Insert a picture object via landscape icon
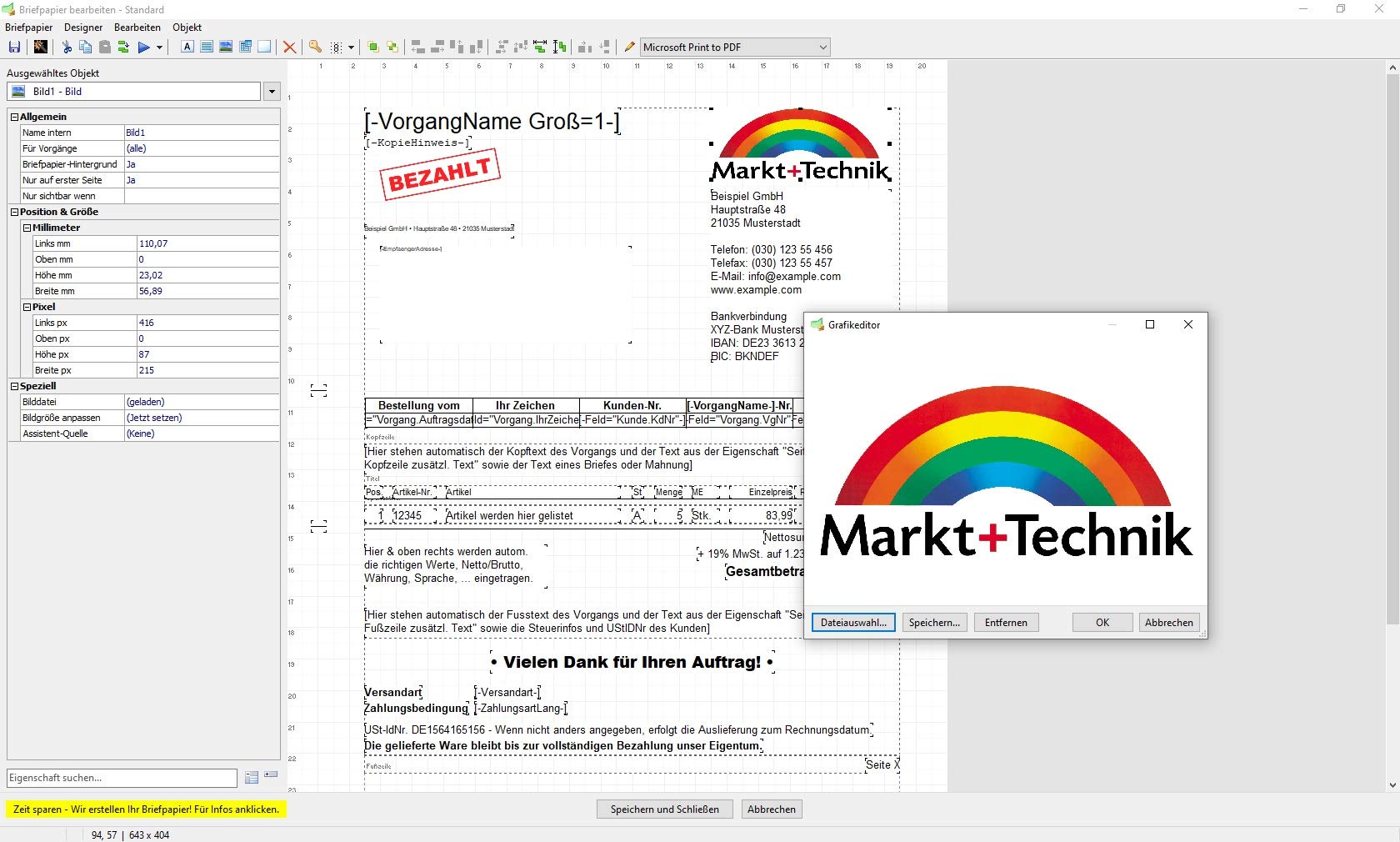Screen dimensions: 1400x842 (x=226, y=47)
